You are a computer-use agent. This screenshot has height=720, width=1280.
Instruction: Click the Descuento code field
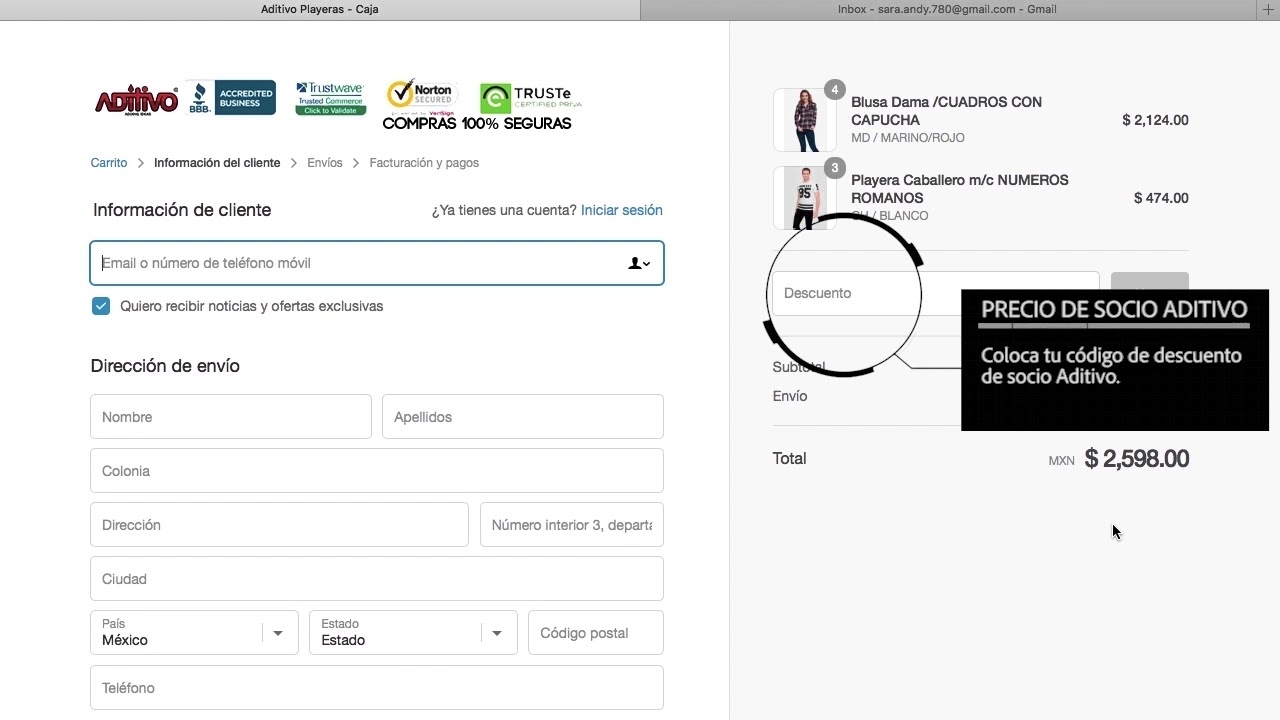pyautogui.click(x=935, y=293)
